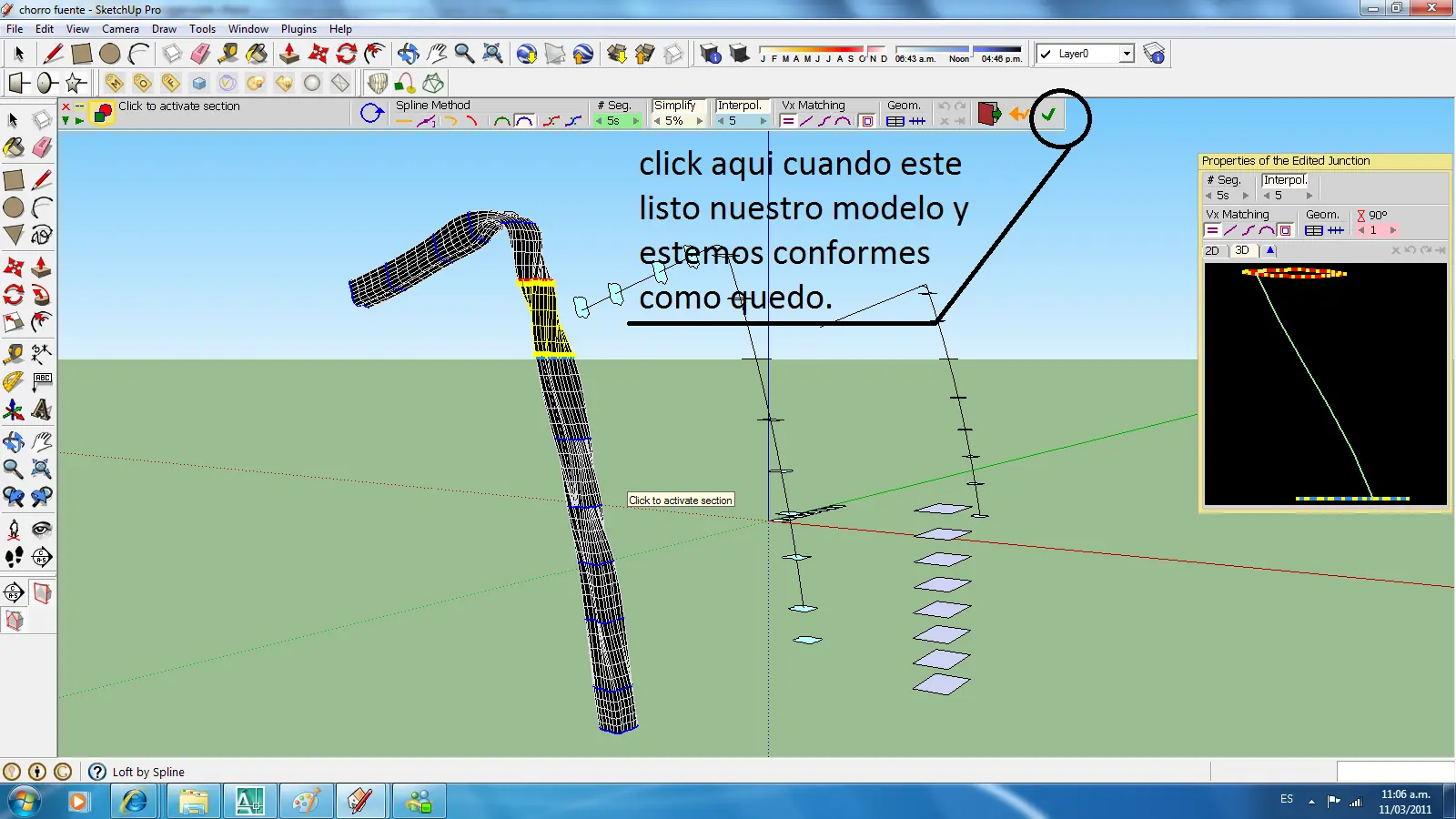Switch to the 2D tab in Properties panel
The image size is (1456, 819).
click(x=1212, y=250)
